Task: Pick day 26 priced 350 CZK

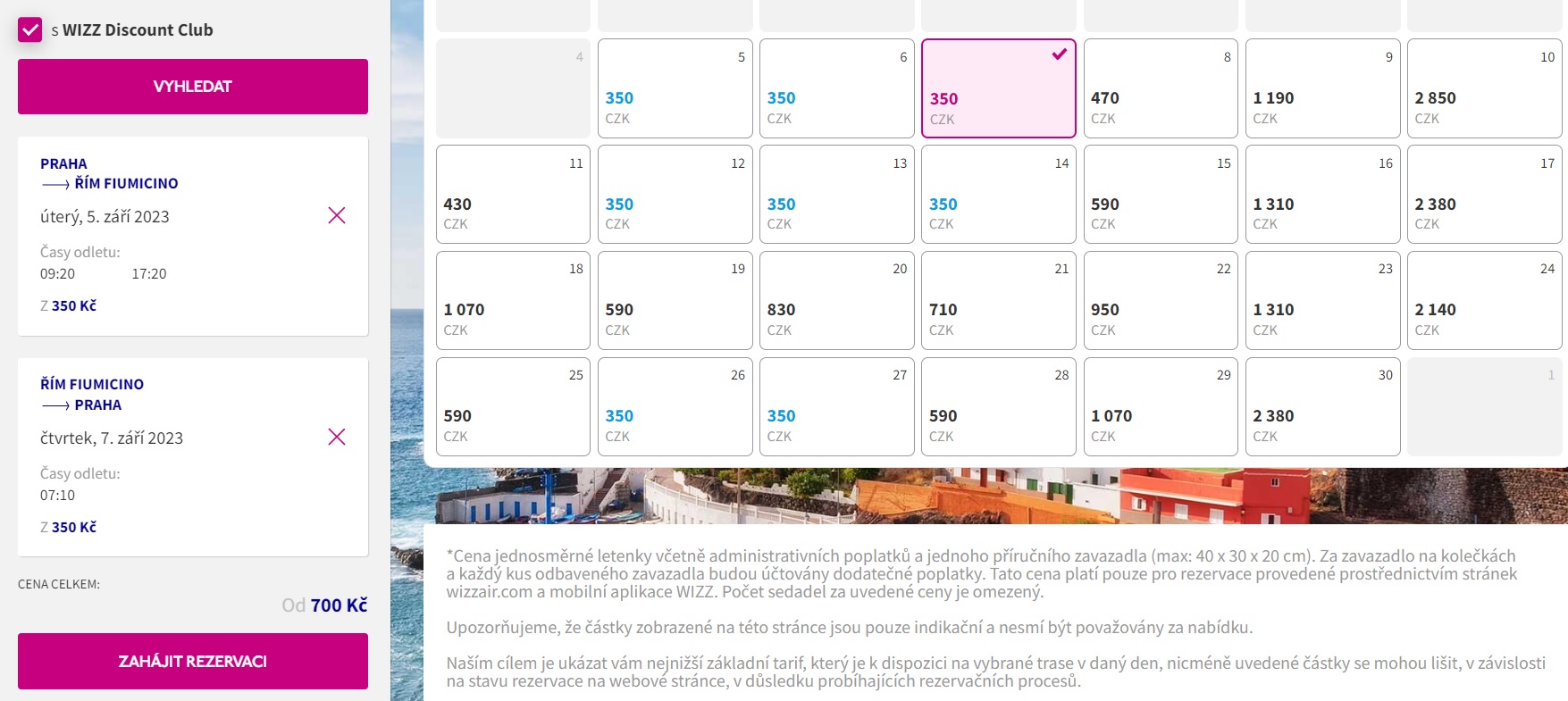Action: click(x=675, y=406)
